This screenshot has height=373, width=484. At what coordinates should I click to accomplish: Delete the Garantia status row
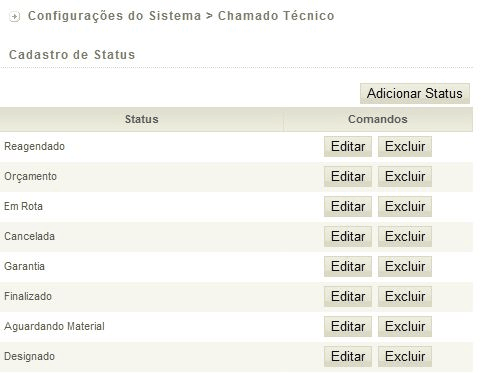[x=405, y=266]
